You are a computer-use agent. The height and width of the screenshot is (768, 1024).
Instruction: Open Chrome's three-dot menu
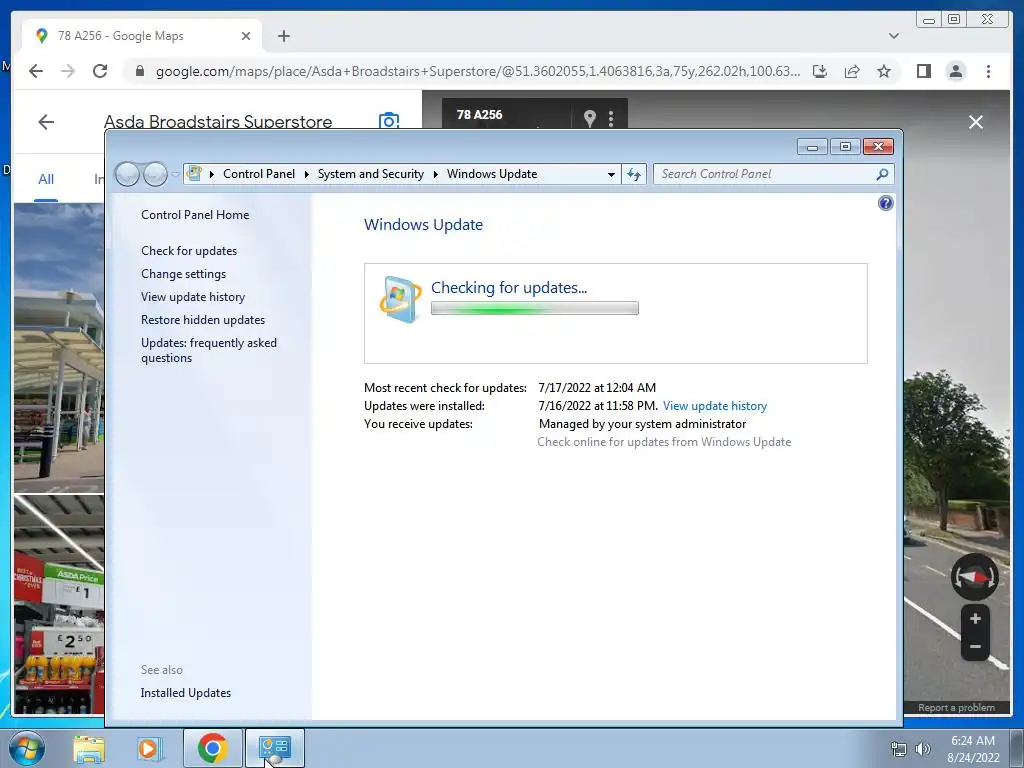click(988, 71)
